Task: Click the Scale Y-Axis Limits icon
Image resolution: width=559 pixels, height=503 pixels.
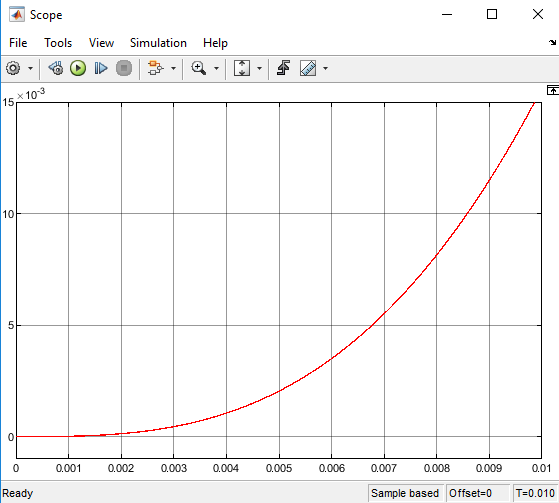Action: (242, 68)
